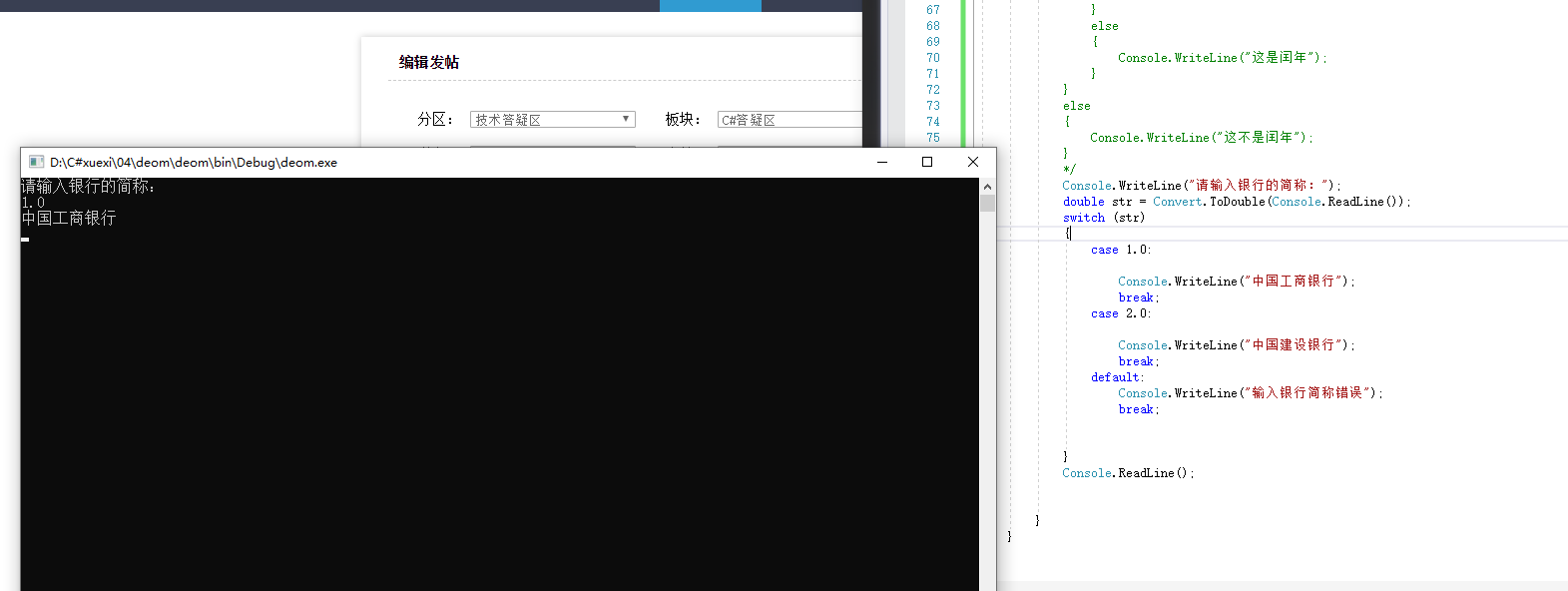Minimize the deom.exe console window

coord(882,162)
